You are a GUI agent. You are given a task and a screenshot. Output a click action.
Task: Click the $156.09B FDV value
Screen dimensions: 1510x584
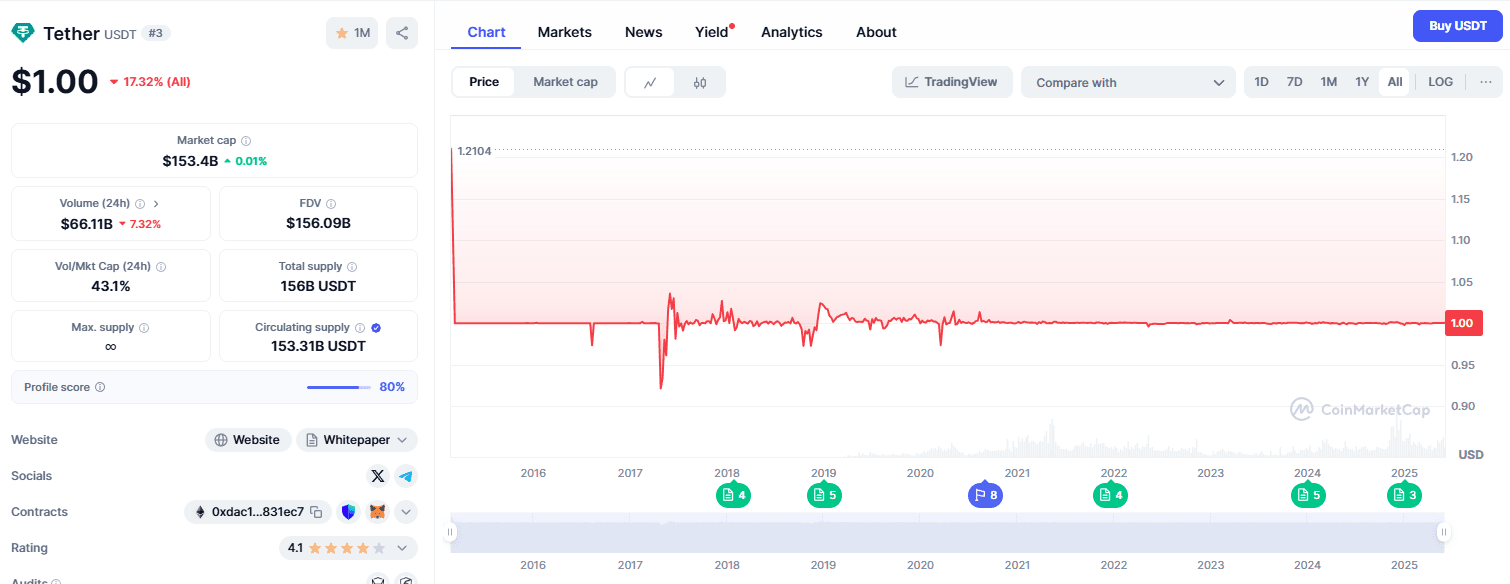[x=318, y=223]
